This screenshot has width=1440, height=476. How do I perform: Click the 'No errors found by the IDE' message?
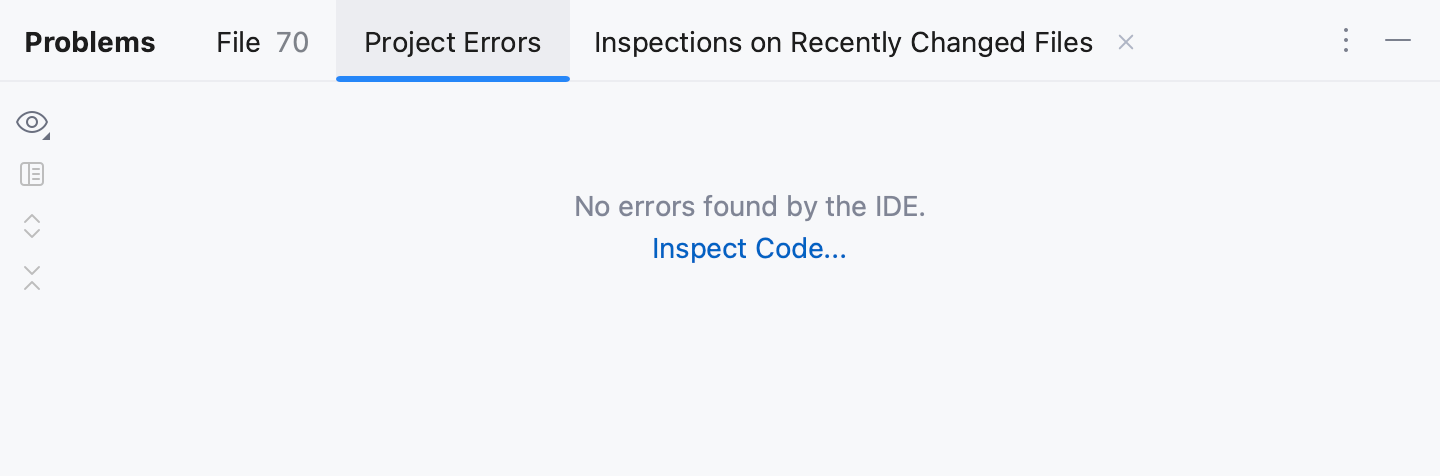pos(749,207)
